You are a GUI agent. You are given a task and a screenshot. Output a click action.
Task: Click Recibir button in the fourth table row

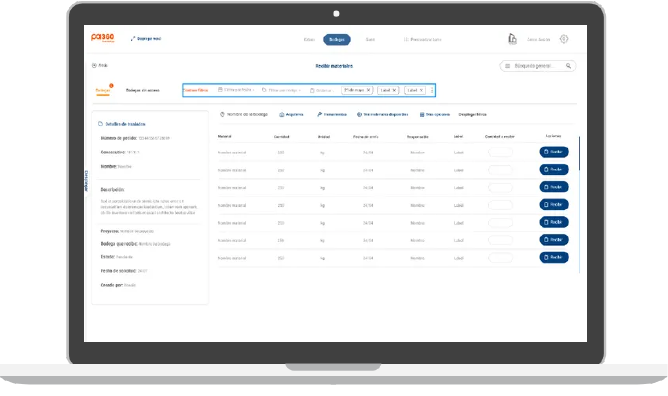[x=554, y=205]
